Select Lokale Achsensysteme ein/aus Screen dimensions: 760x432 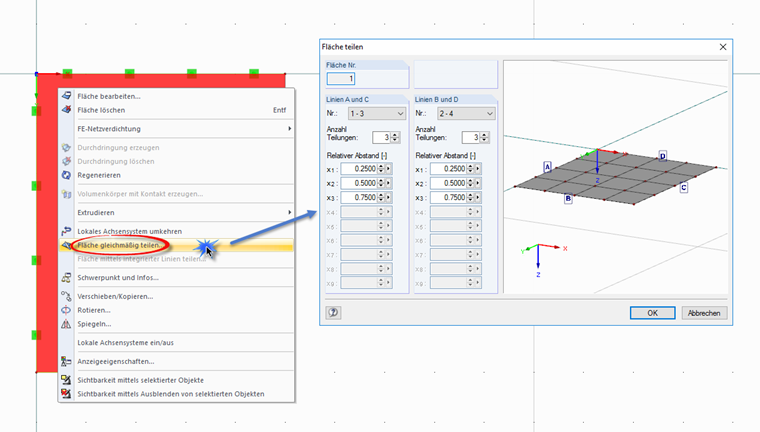tap(176, 343)
